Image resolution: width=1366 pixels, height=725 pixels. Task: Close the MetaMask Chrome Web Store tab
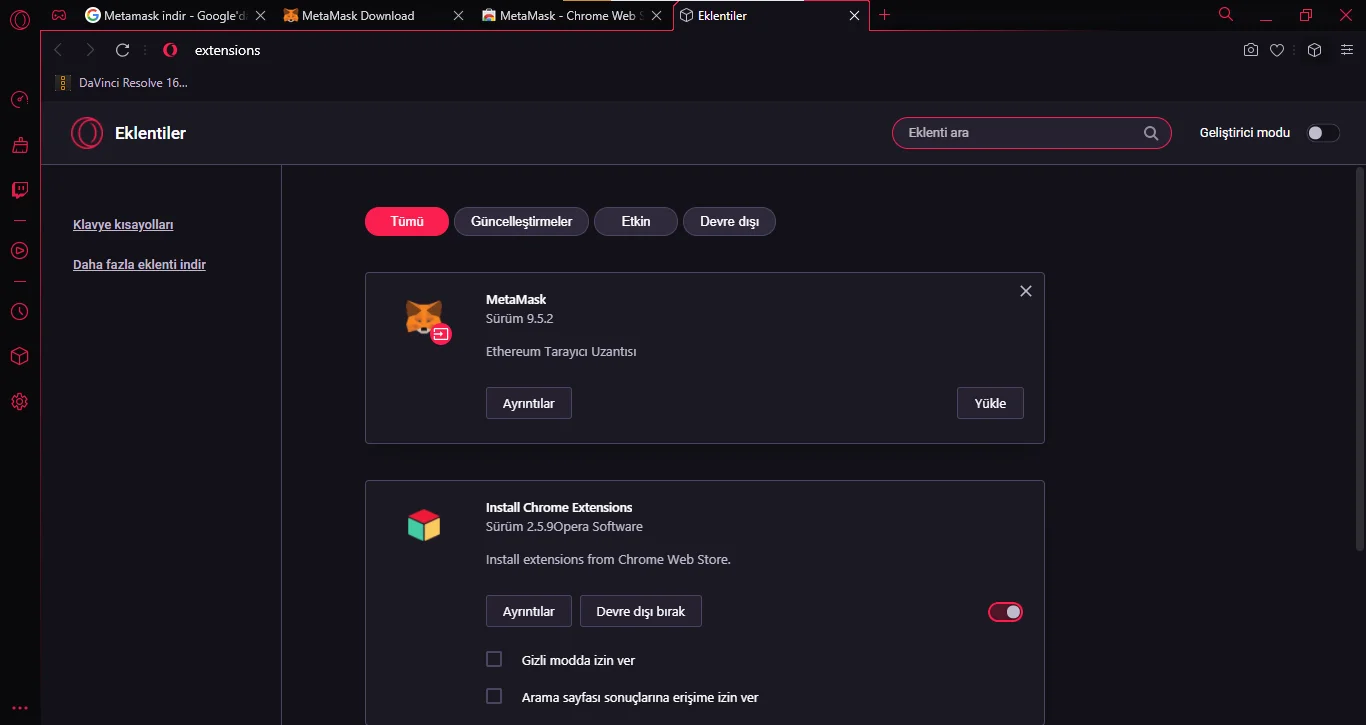tap(657, 15)
